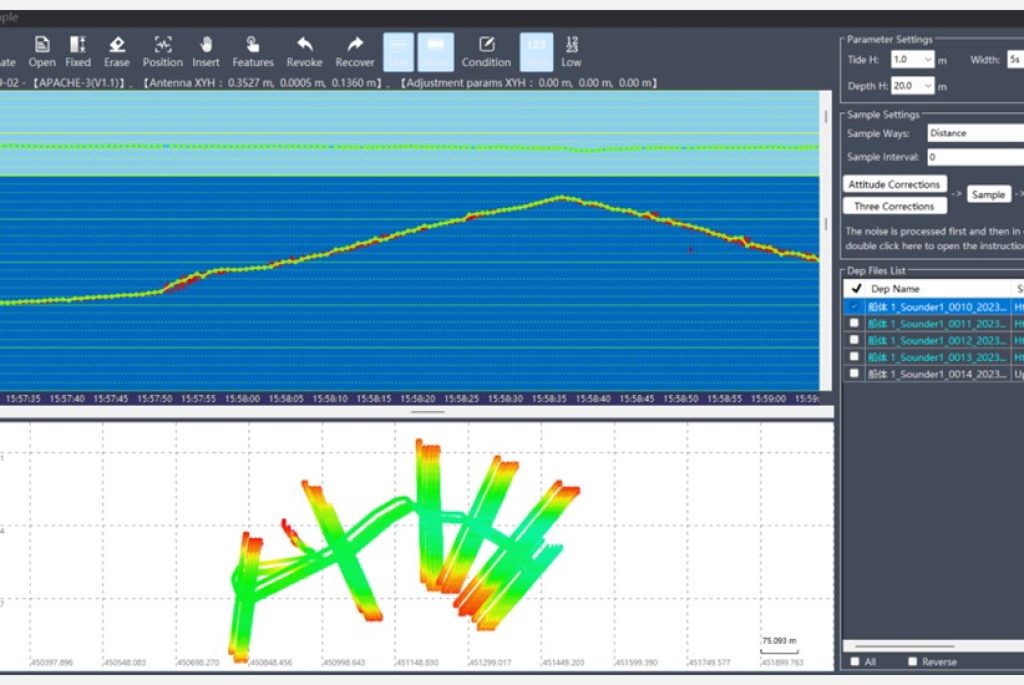Screen dimensions: 1024x685
Task: Enable the Sounder1_0014 file checkbox
Action: (x=853, y=374)
